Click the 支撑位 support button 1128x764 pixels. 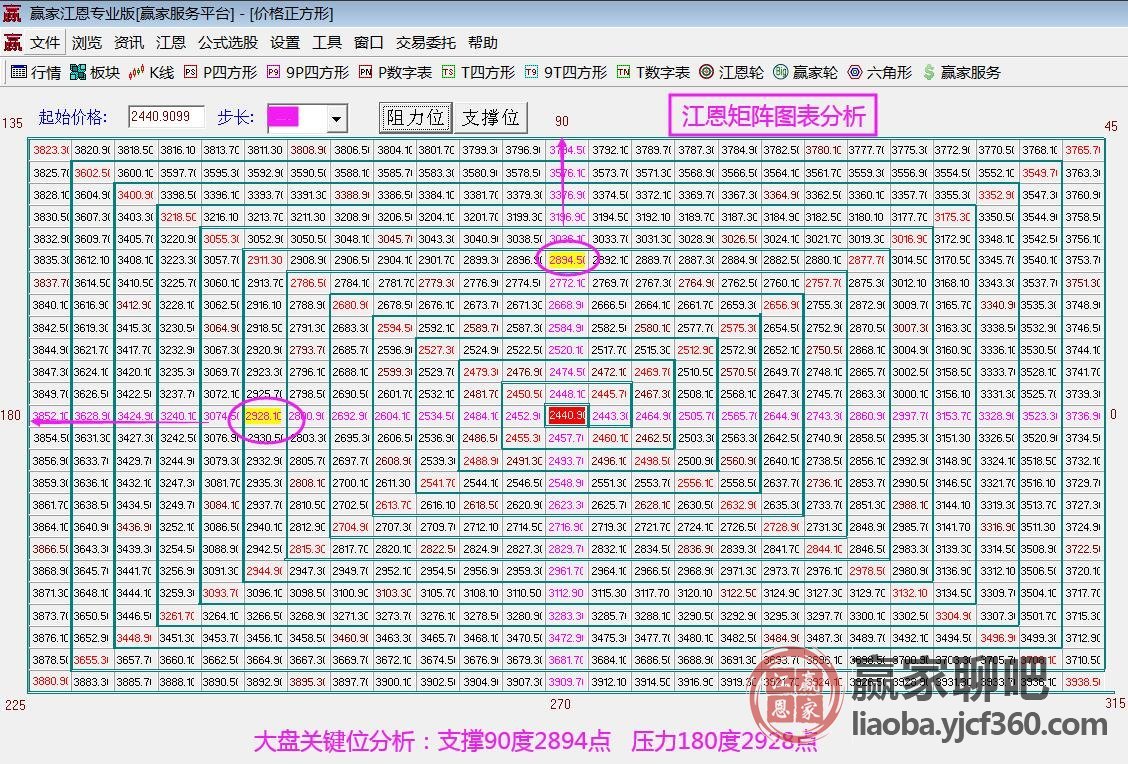(x=491, y=117)
